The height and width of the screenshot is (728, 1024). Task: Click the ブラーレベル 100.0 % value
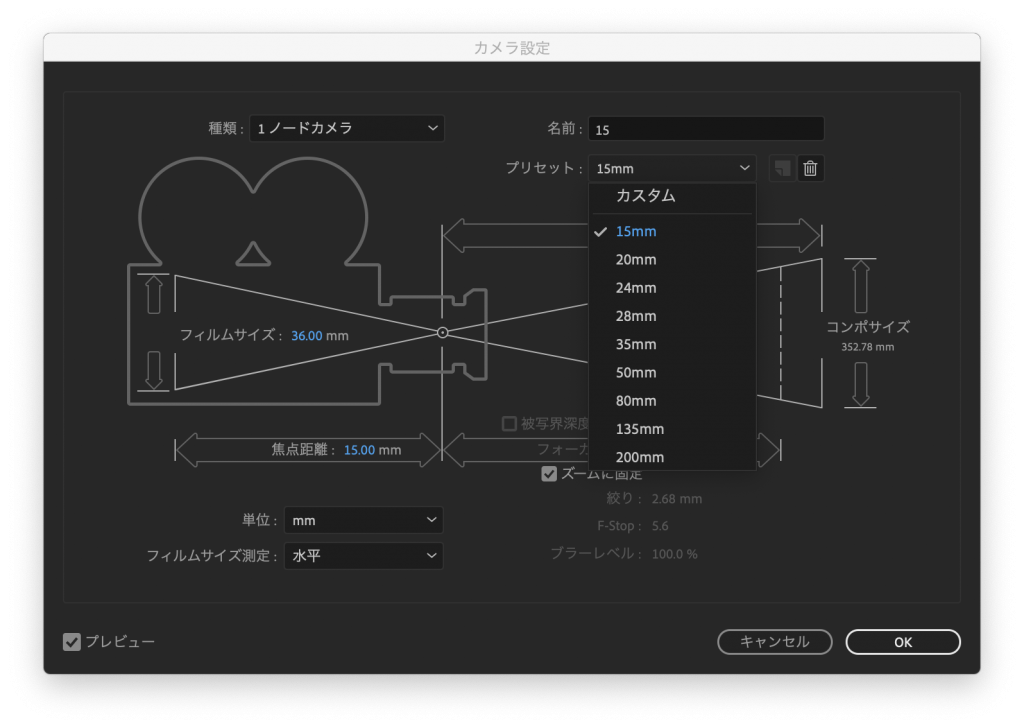[x=675, y=554]
